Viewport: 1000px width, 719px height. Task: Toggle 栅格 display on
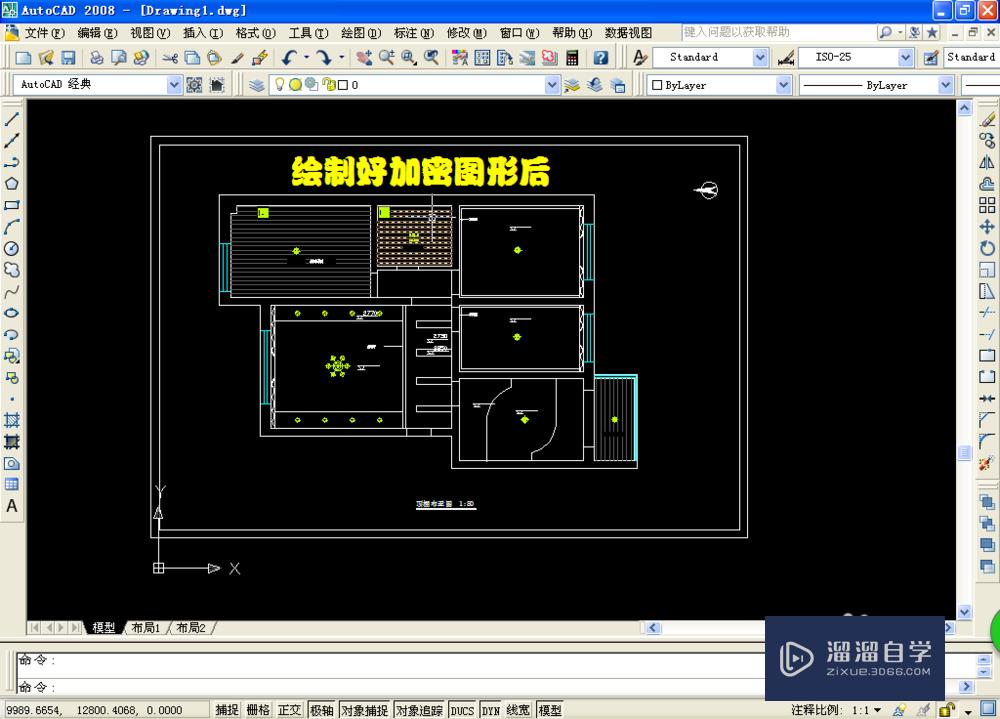pos(257,709)
